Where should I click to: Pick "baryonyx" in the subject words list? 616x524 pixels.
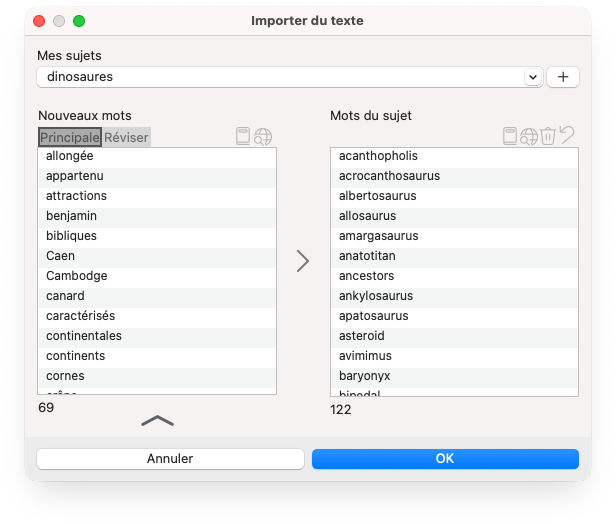point(364,376)
